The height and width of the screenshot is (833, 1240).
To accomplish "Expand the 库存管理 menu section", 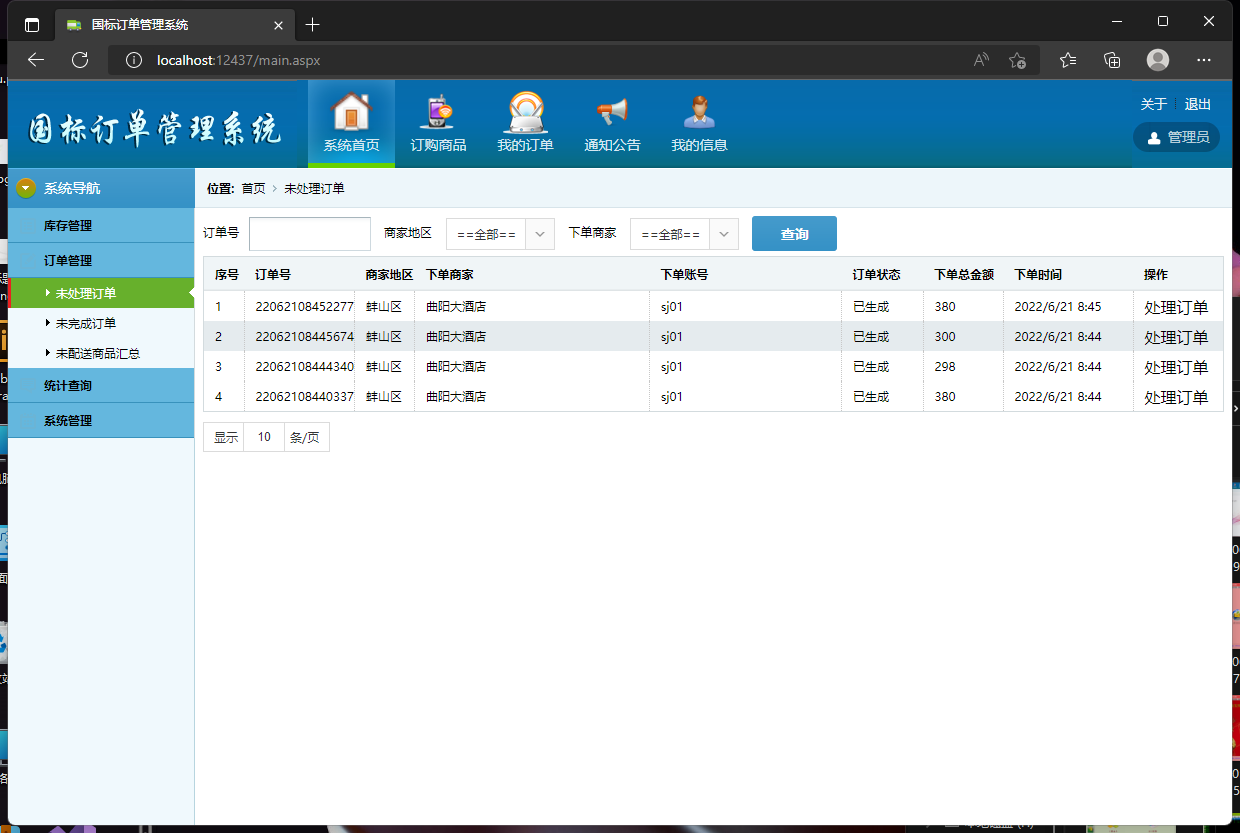I will pos(101,226).
